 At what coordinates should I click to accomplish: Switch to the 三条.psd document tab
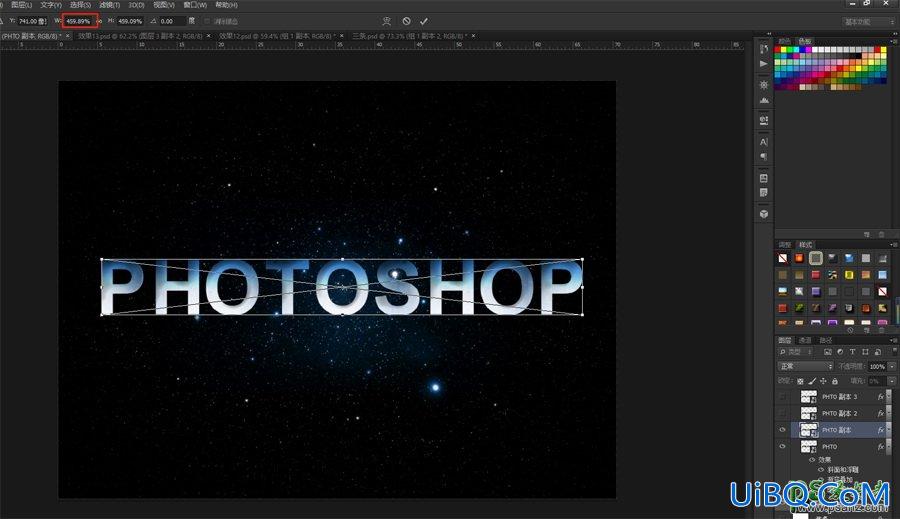click(409, 36)
